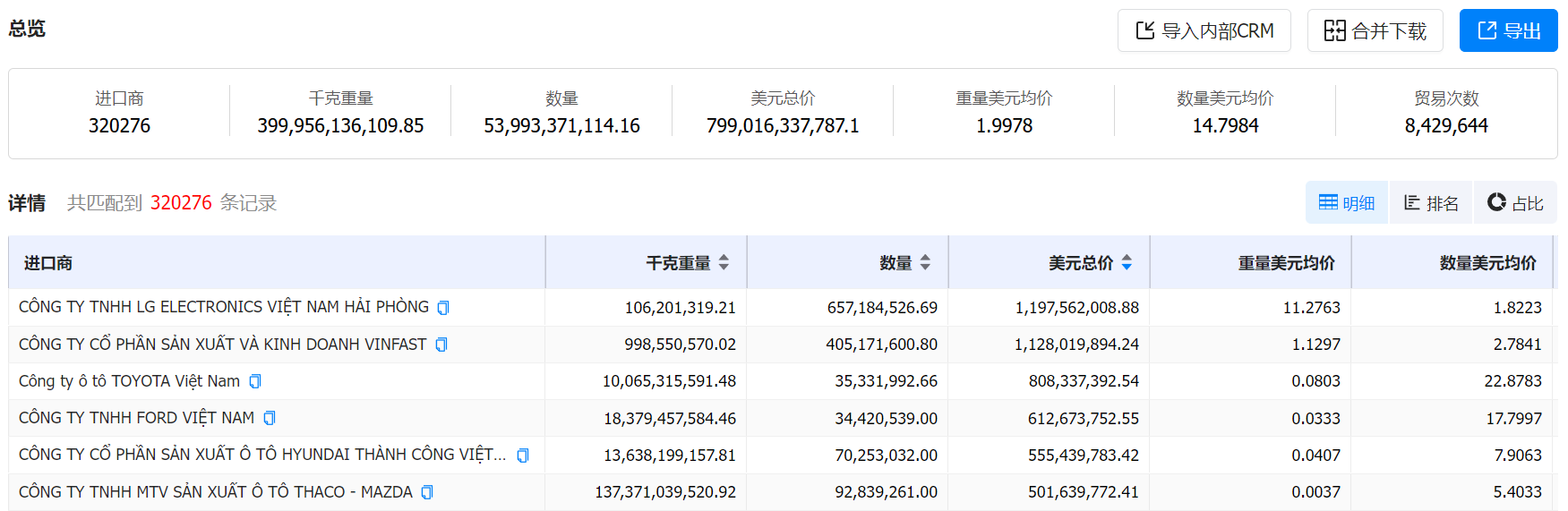
Task: Sort table by 数量 column
Action: tap(925, 263)
